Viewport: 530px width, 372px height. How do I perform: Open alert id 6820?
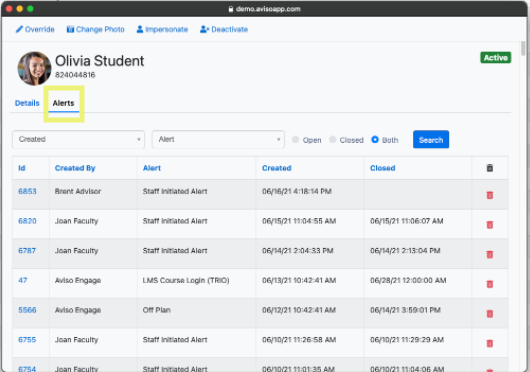(27, 221)
